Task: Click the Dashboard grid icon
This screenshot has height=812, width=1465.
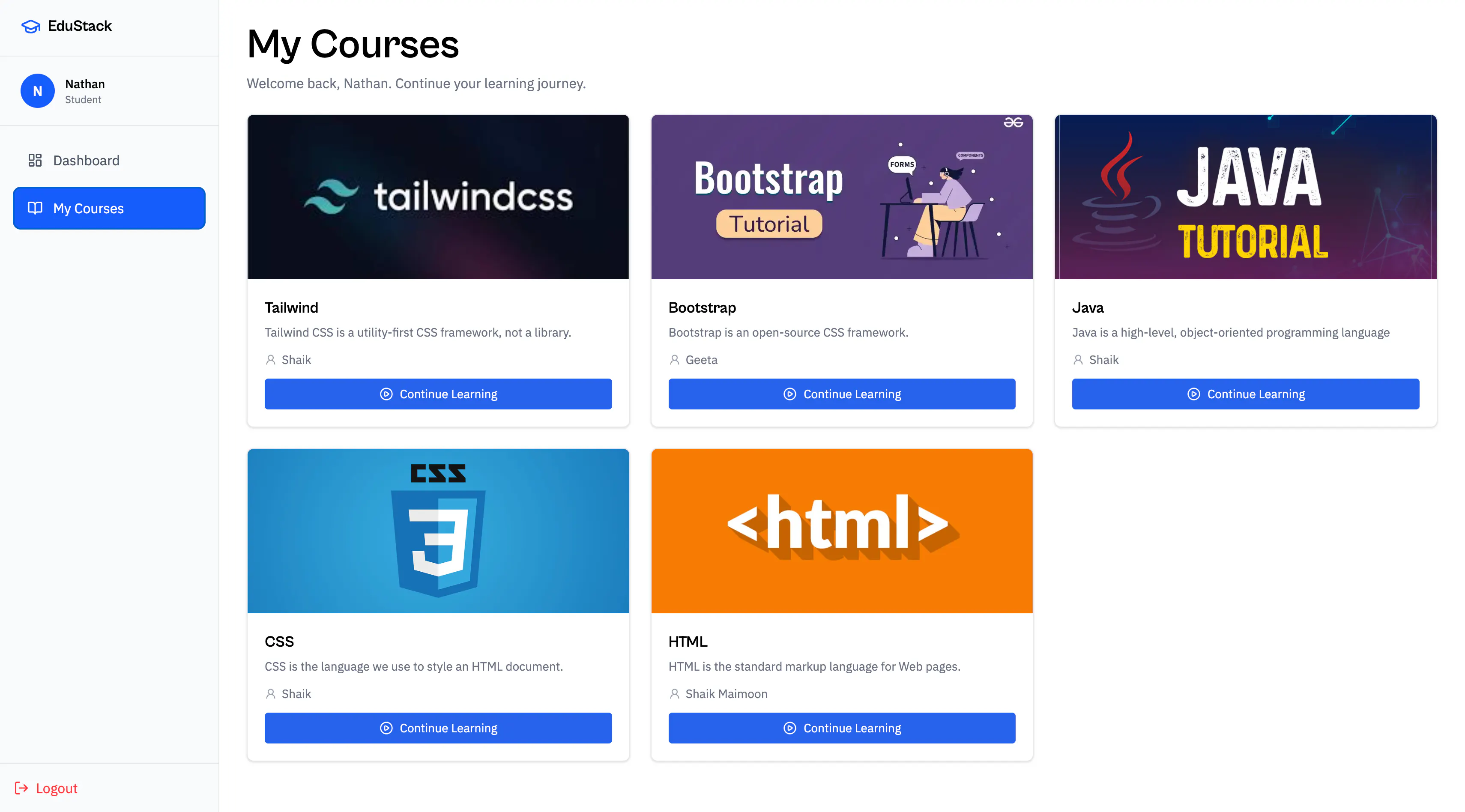Action: click(x=35, y=160)
